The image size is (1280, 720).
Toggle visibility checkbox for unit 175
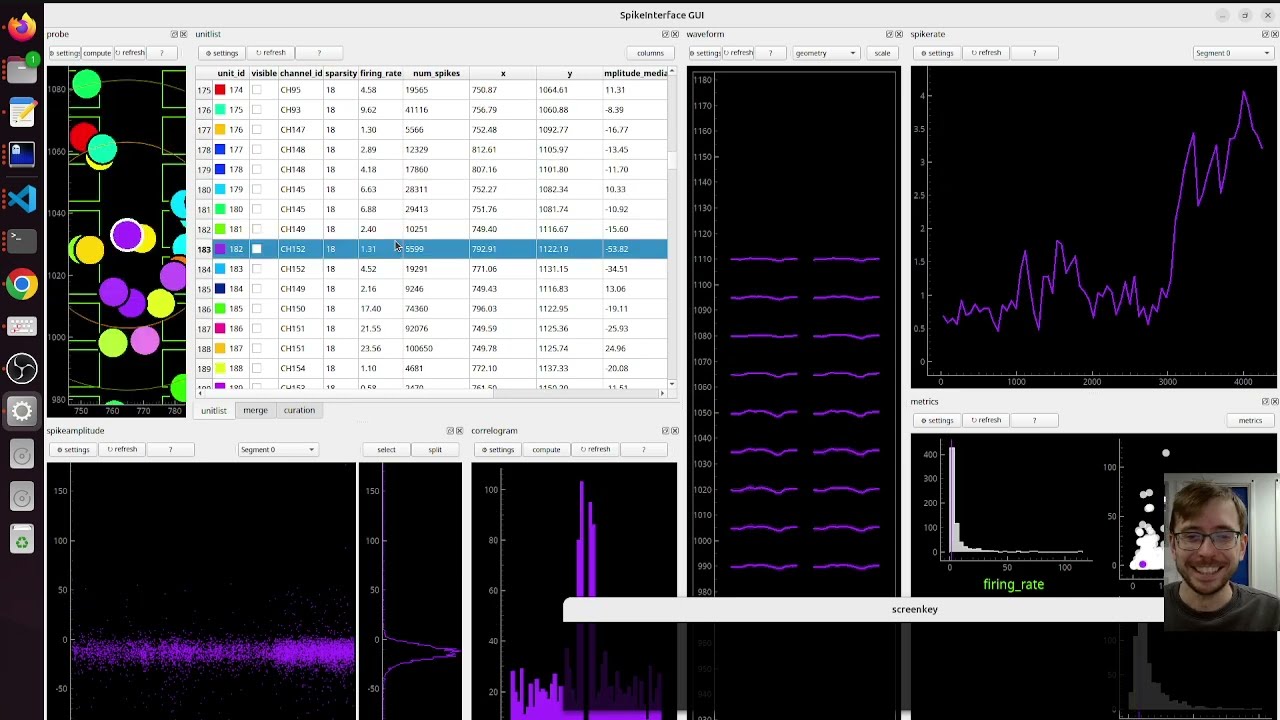coord(257,110)
